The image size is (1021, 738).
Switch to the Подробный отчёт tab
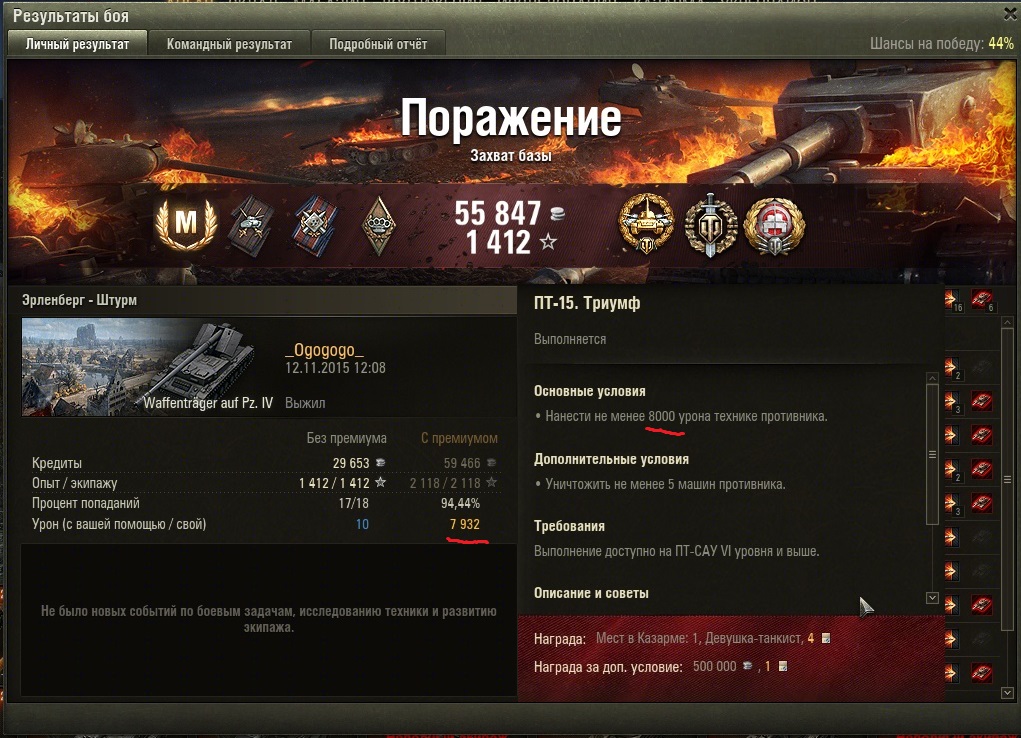click(378, 44)
